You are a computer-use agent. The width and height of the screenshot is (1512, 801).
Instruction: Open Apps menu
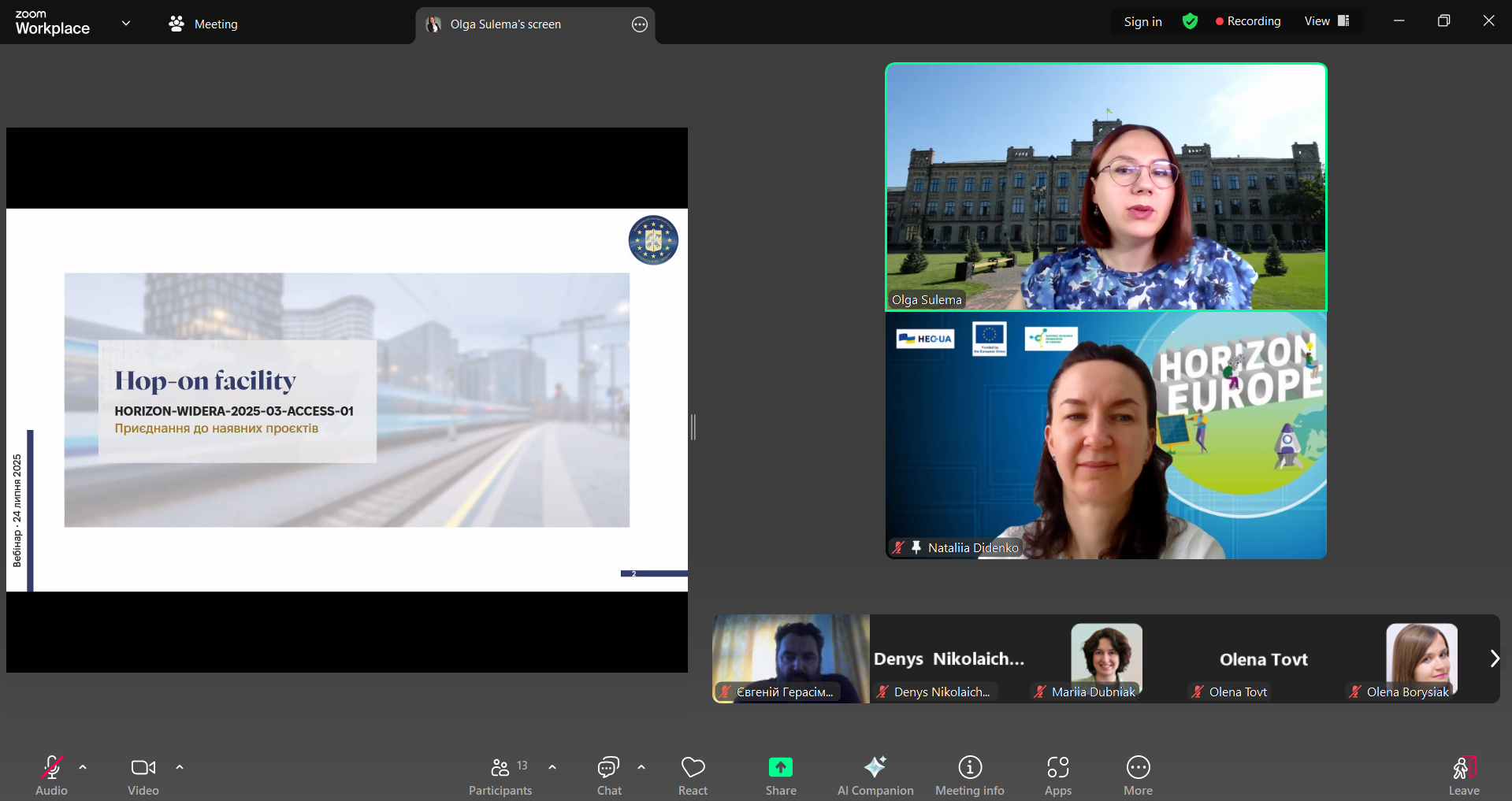click(x=1058, y=776)
